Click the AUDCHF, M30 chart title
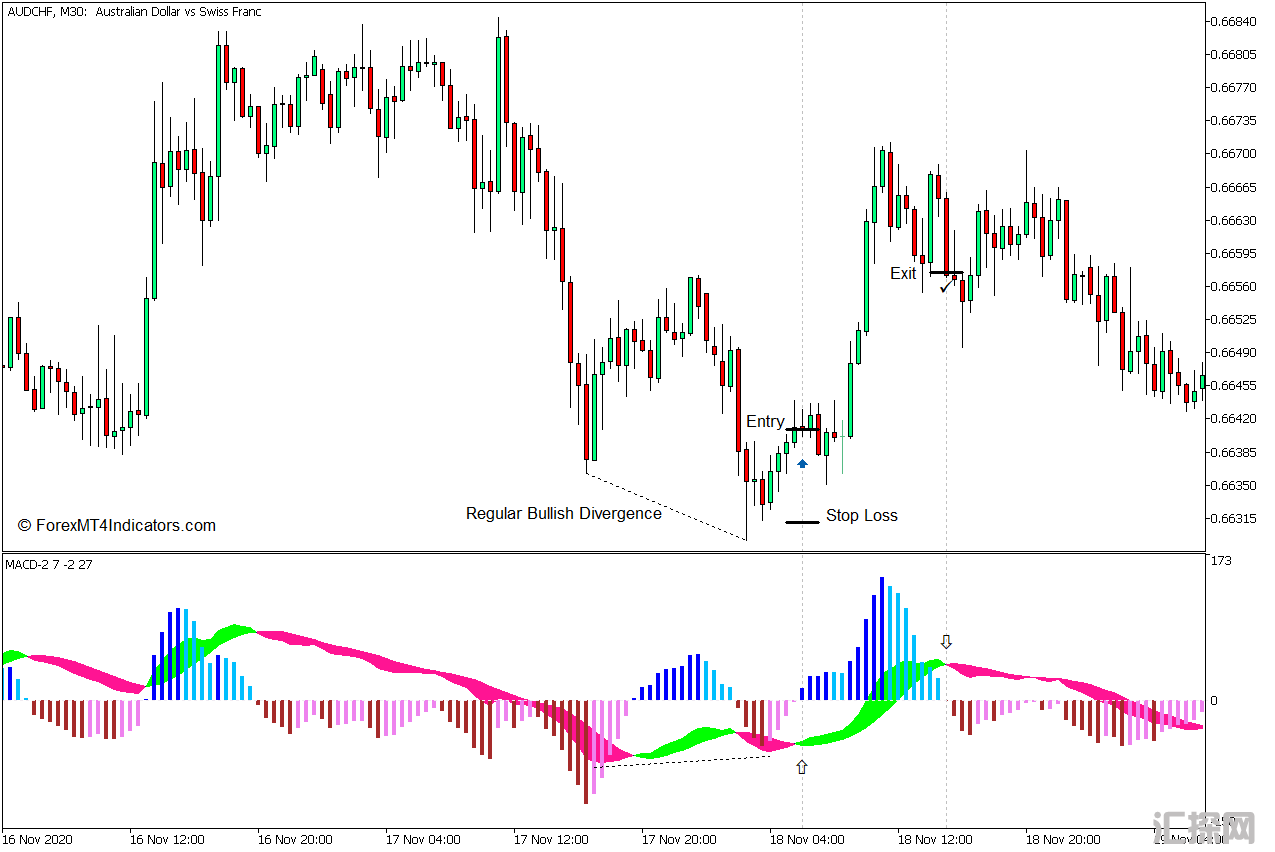 [x=134, y=12]
